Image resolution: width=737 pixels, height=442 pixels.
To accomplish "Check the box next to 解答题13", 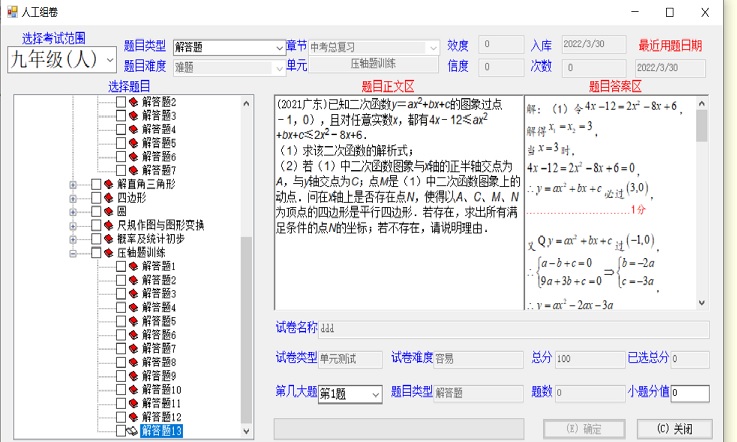I will [121, 431].
